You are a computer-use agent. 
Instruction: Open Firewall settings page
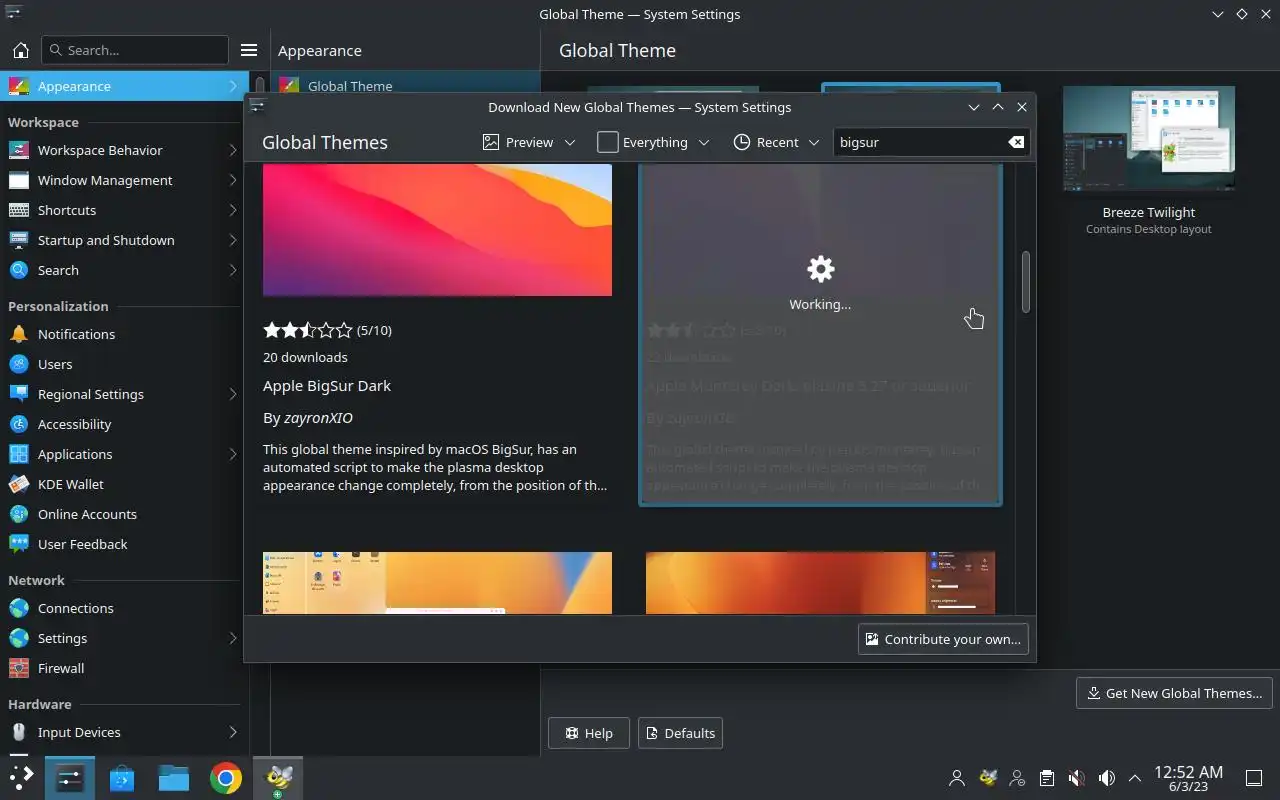click(x=124, y=668)
